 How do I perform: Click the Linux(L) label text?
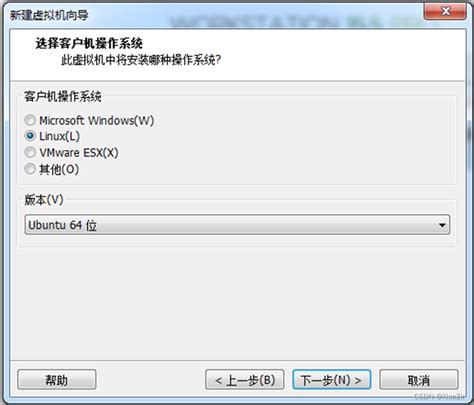(60, 136)
